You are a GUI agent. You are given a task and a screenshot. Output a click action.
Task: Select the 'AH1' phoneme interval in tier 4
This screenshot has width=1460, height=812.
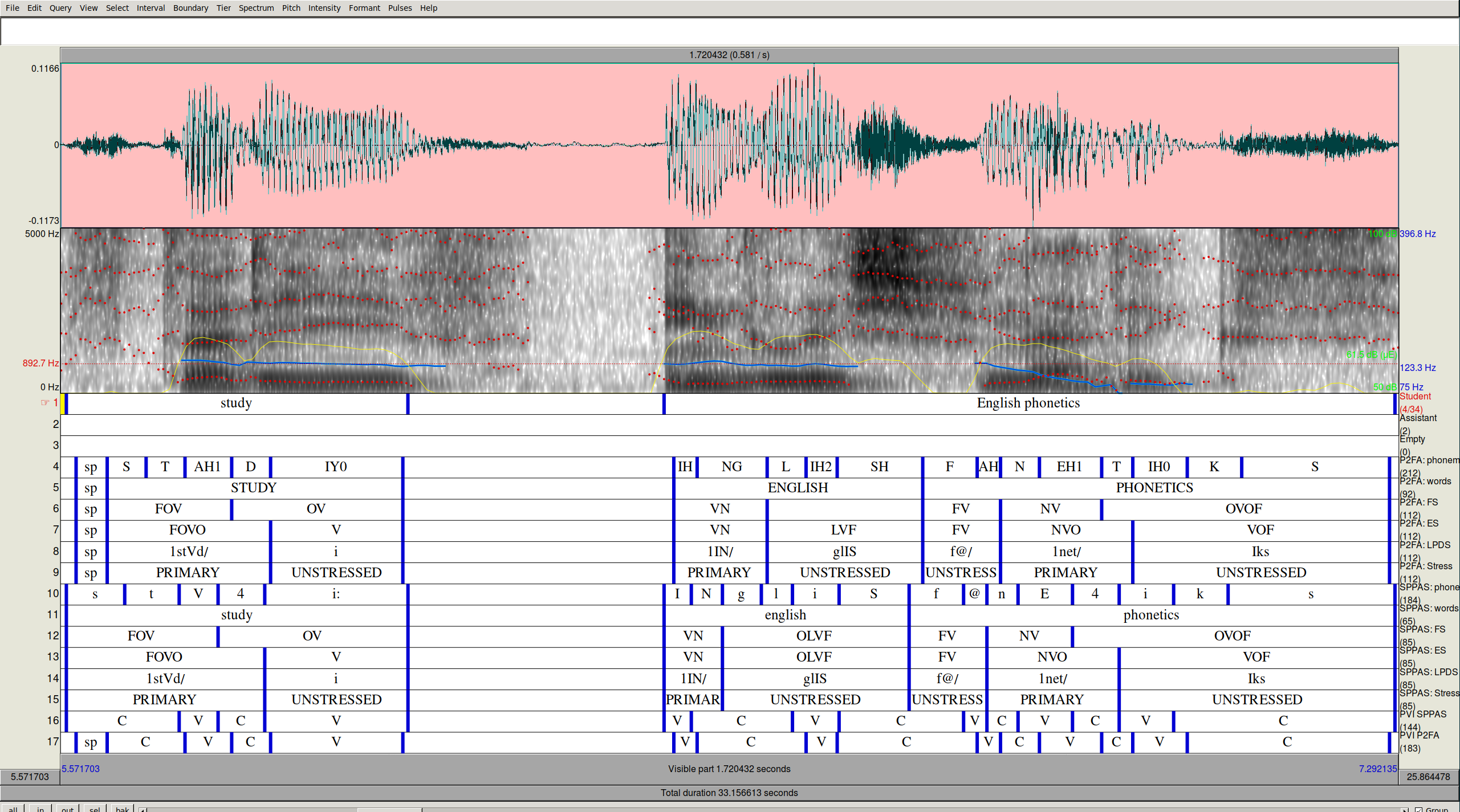tap(208, 467)
